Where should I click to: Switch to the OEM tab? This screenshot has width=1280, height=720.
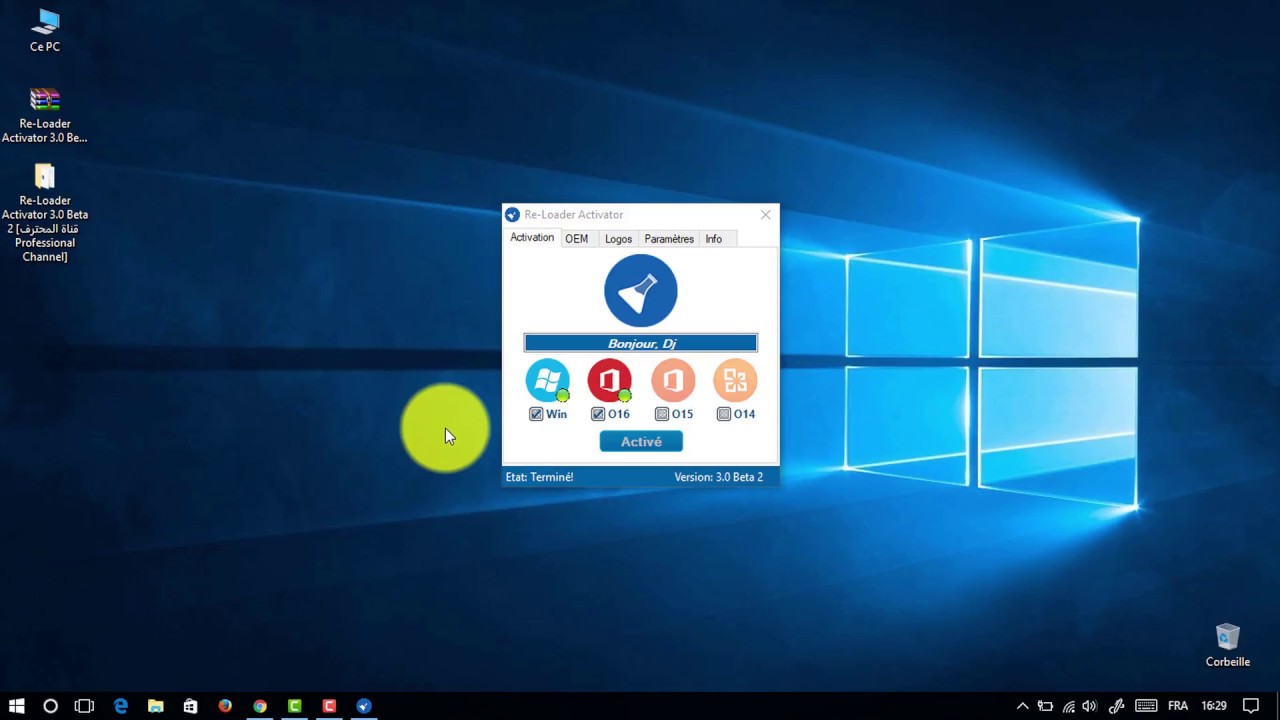(576, 239)
